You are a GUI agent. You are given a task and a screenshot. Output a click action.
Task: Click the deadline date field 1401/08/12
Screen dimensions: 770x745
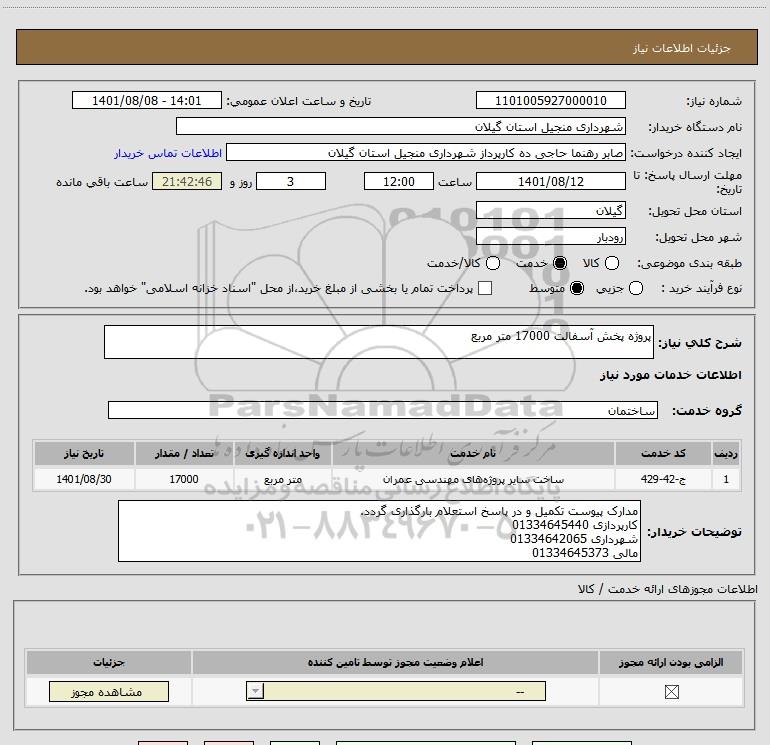550,182
